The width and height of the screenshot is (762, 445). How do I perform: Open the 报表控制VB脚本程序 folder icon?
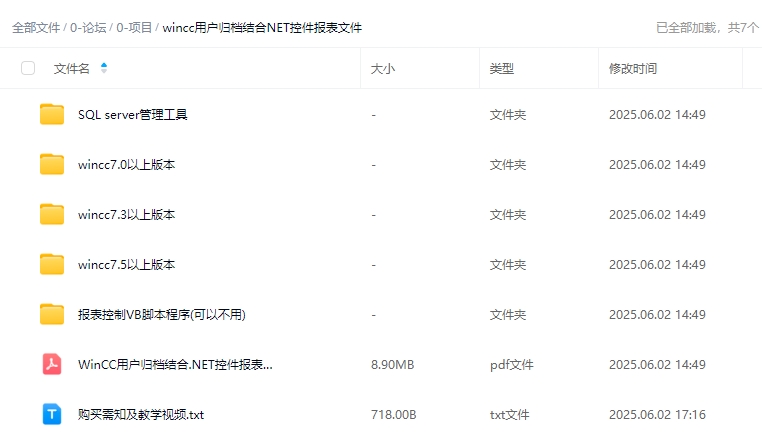[x=52, y=314]
